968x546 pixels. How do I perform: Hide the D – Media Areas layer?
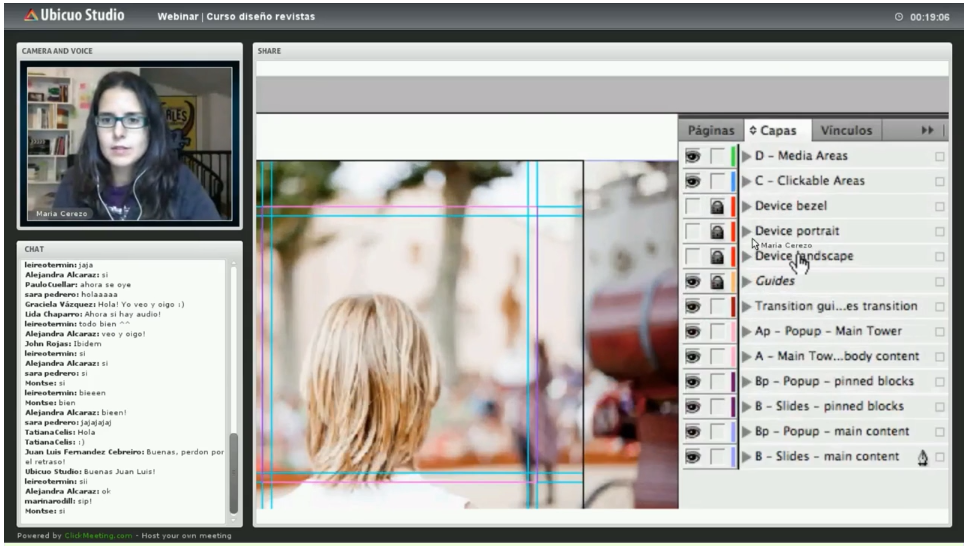point(692,156)
